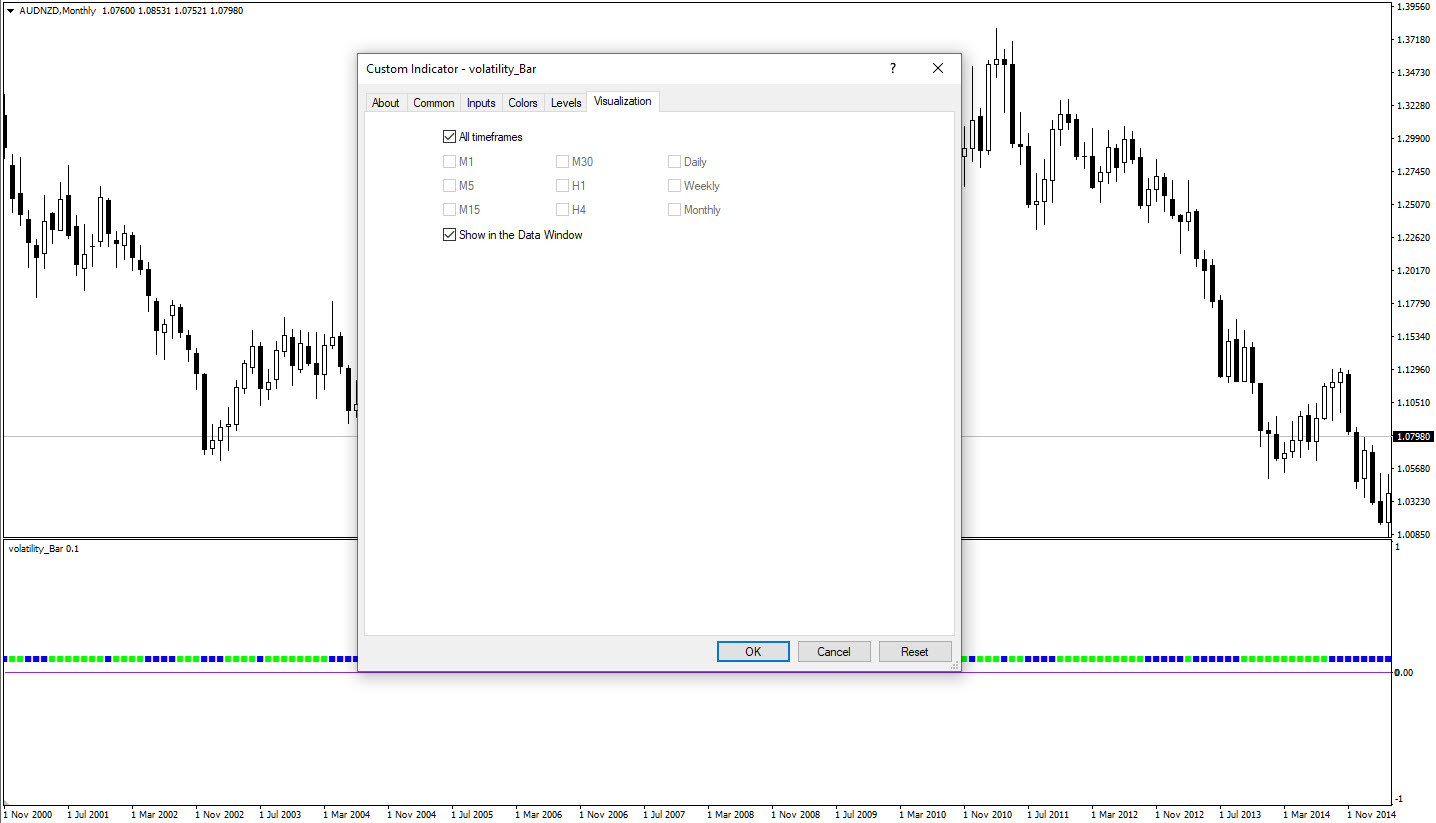
Task: Close the Custom Indicator dialog
Action: [937, 69]
